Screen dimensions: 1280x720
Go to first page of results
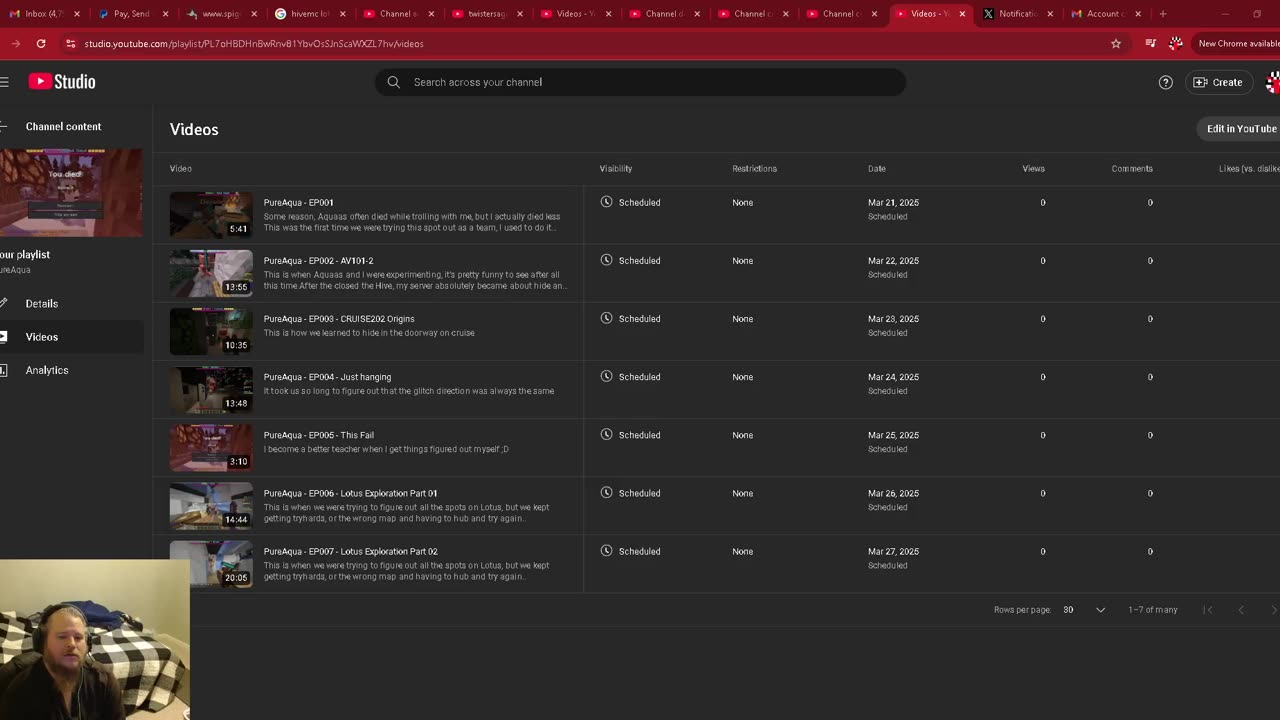point(1207,610)
